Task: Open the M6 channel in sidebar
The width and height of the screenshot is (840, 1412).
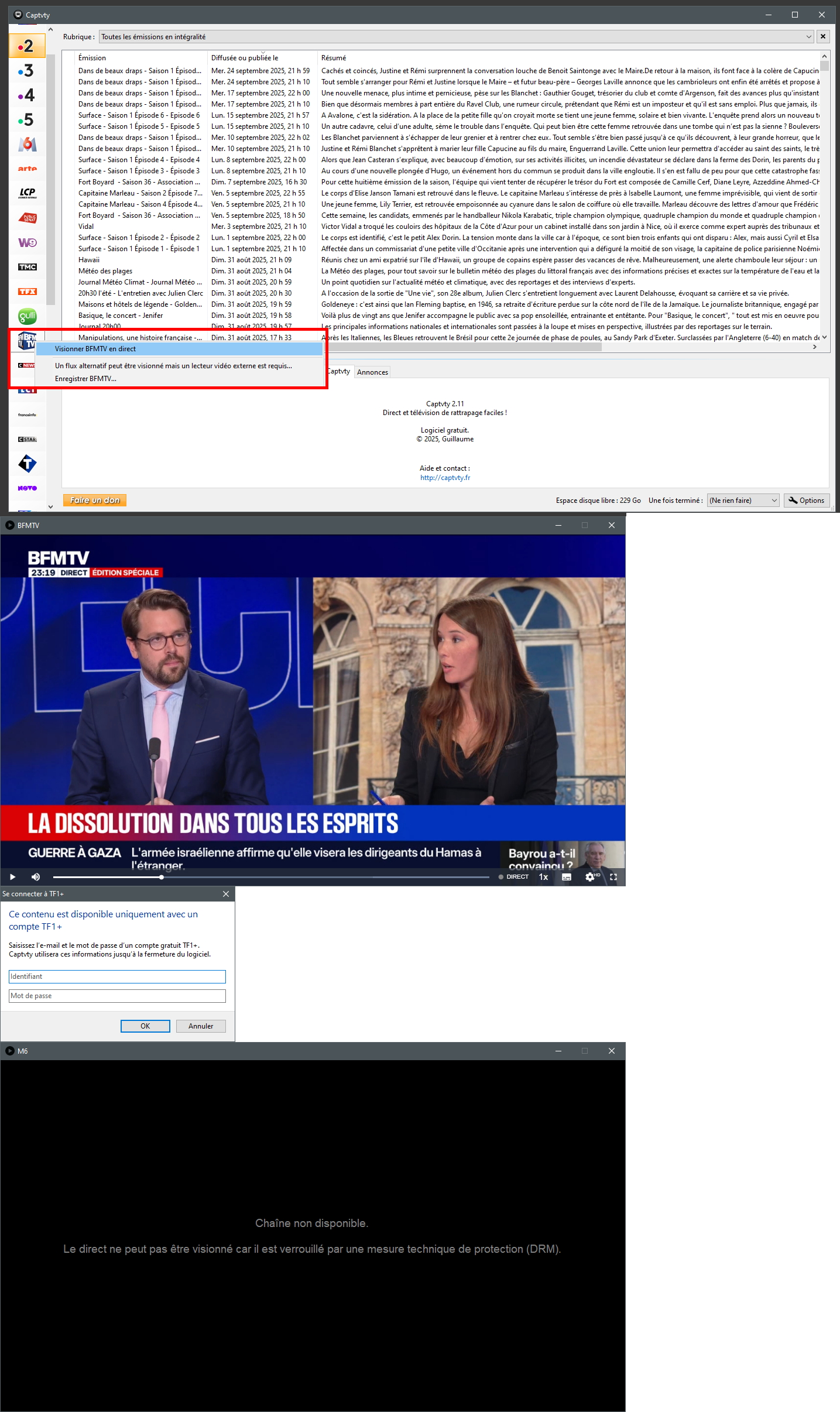Action: point(27,144)
